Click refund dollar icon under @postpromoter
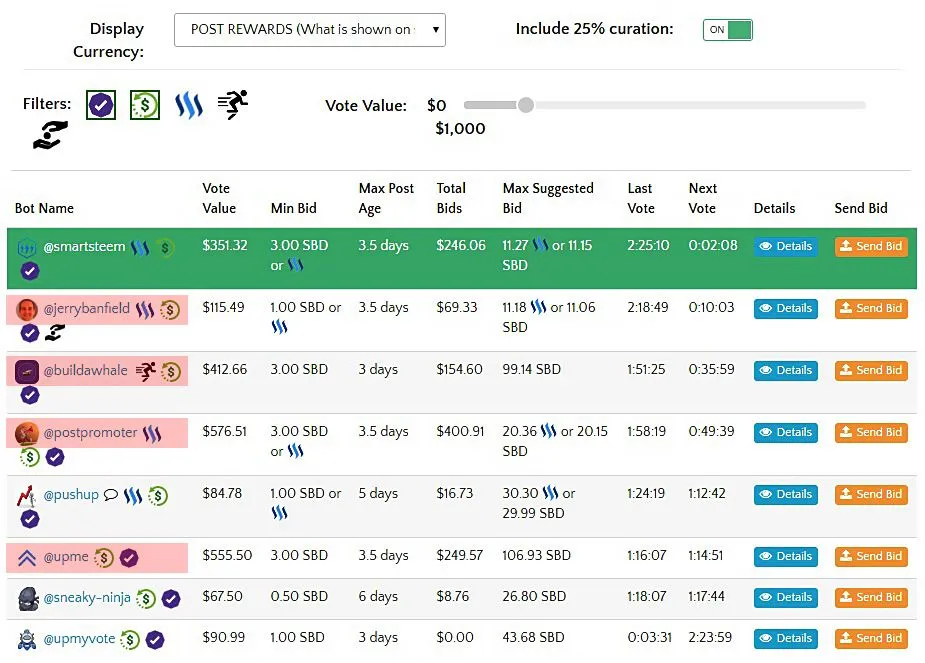Screen dimensions: 925x663 coord(30,457)
